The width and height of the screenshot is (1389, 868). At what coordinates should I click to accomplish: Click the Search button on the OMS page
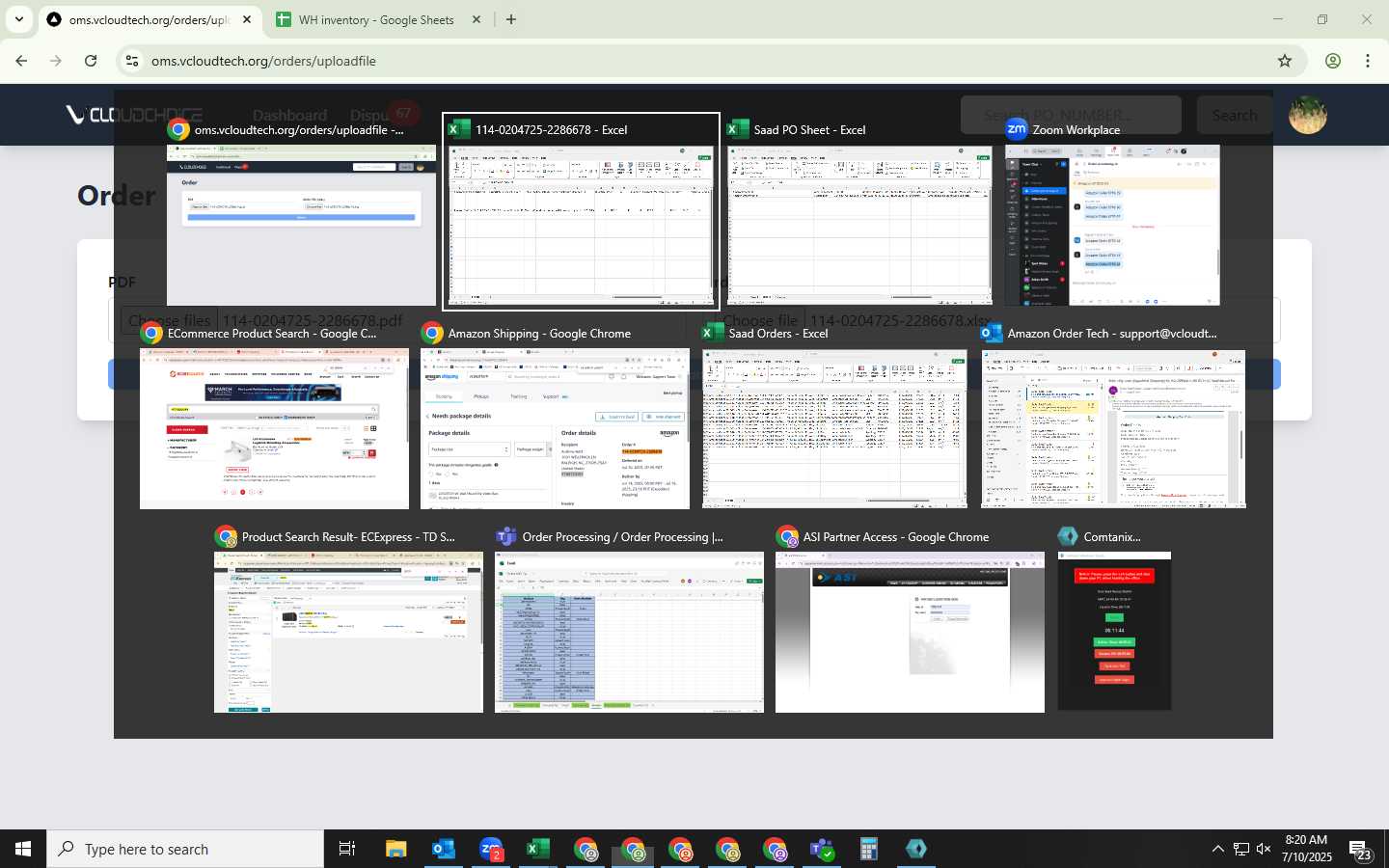[1235, 115]
